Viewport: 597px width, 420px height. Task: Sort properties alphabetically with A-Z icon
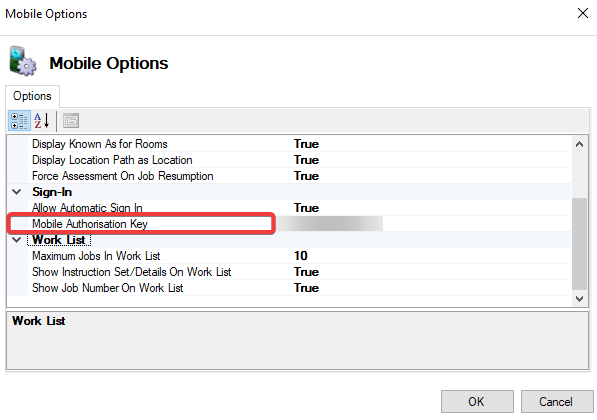(42, 121)
